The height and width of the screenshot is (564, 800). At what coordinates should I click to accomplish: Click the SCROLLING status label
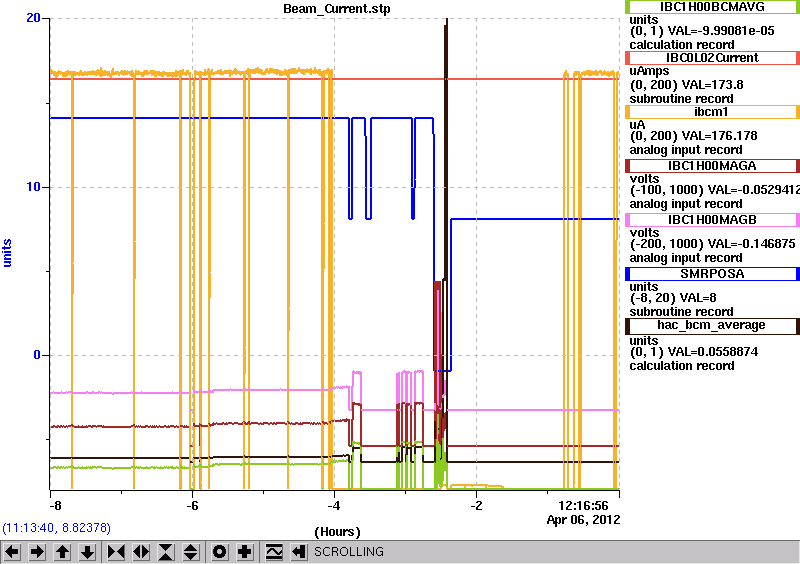click(x=349, y=552)
